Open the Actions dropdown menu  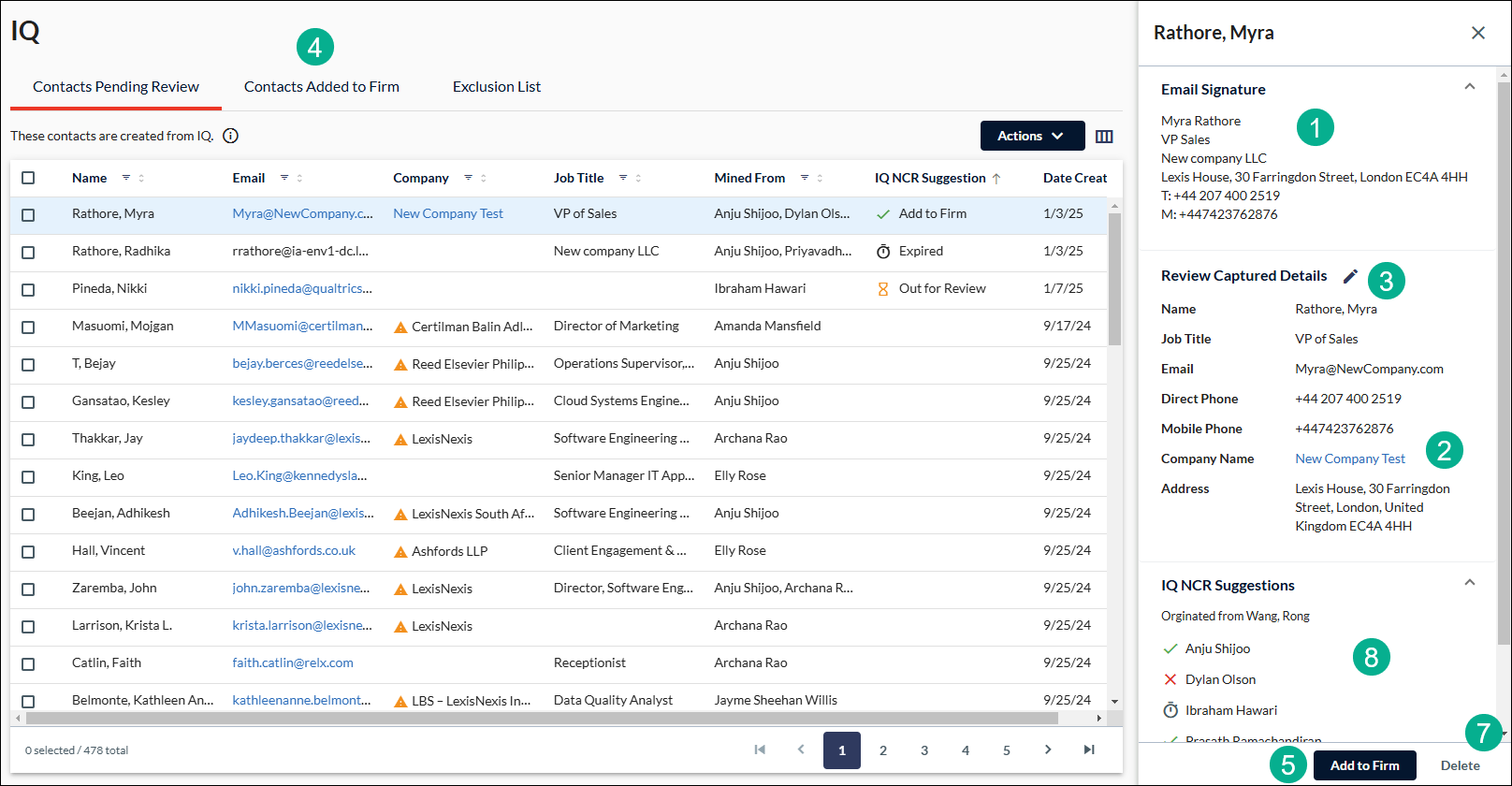coord(1032,136)
